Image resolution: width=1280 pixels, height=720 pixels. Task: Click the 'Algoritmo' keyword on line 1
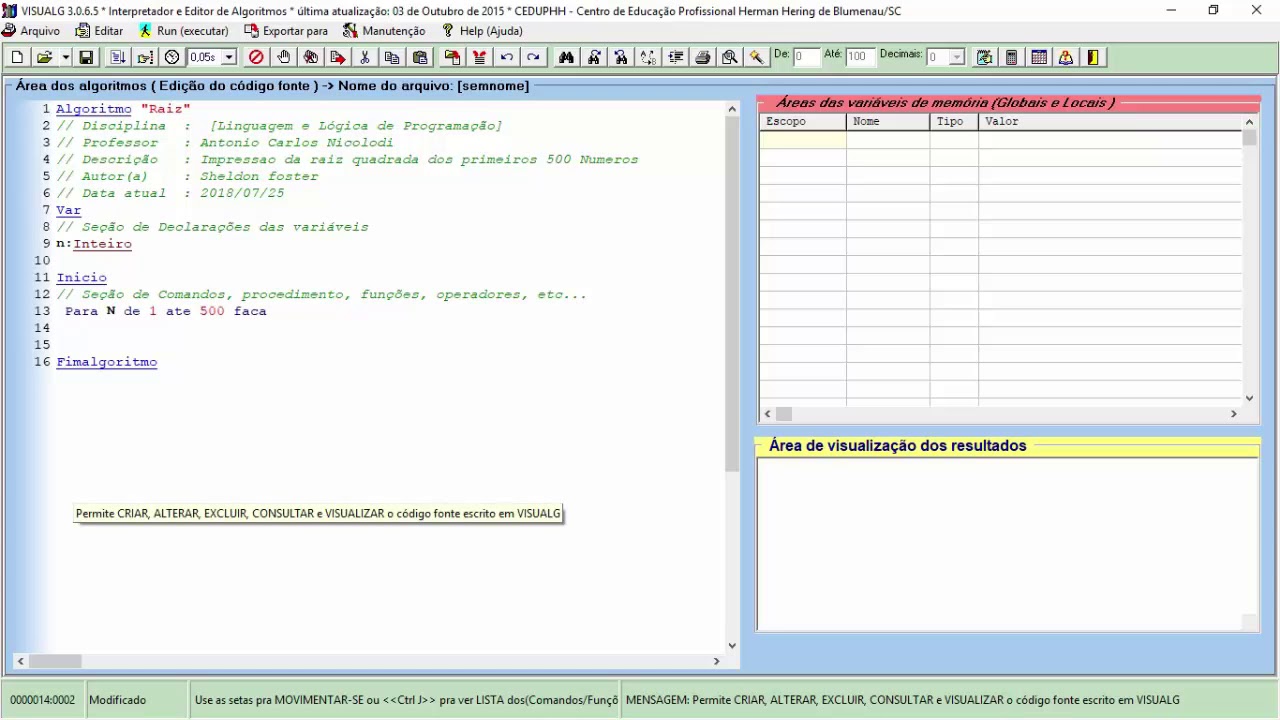(94, 108)
